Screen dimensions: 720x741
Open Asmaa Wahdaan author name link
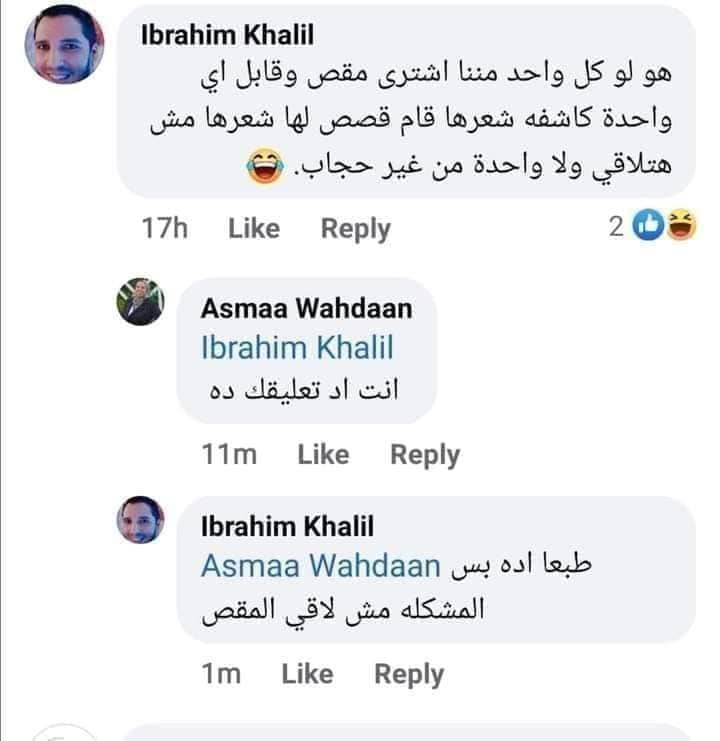(306, 308)
